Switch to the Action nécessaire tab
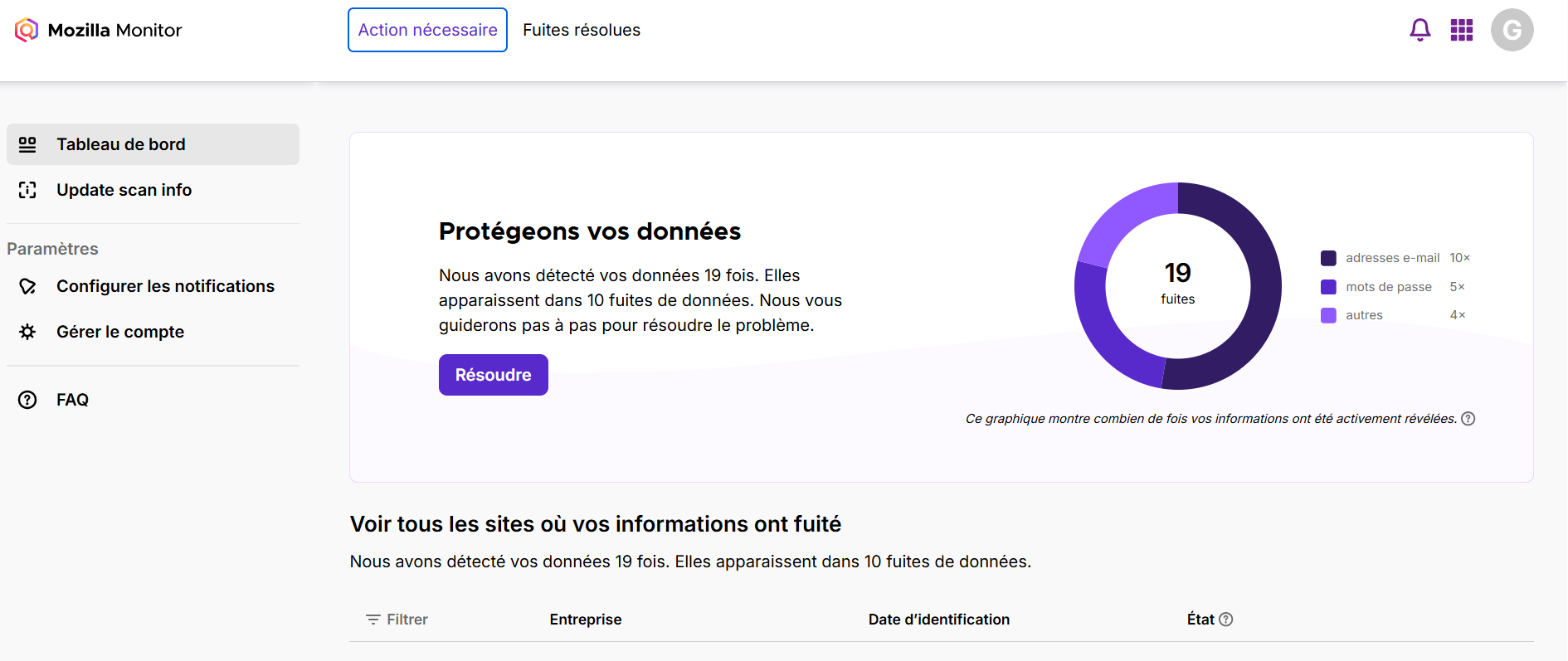1568x661 pixels. coord(427,30)
